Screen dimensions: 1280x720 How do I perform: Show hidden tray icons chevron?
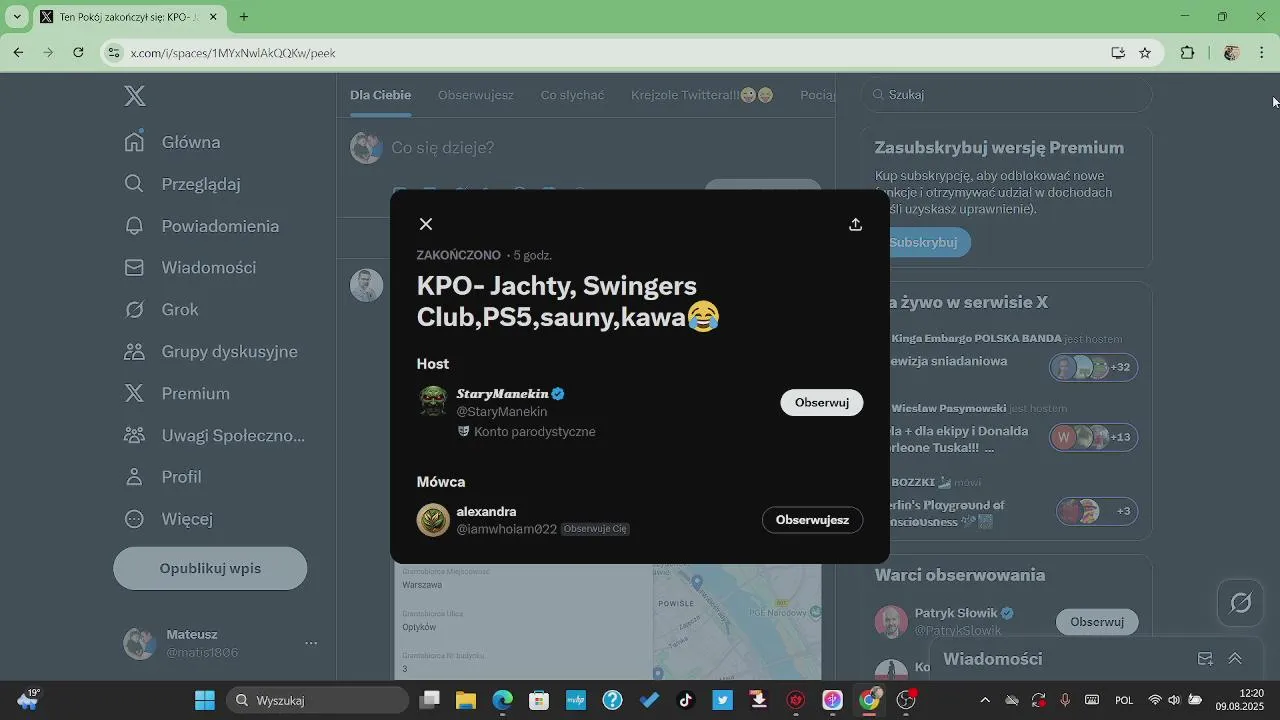point(985,700)
